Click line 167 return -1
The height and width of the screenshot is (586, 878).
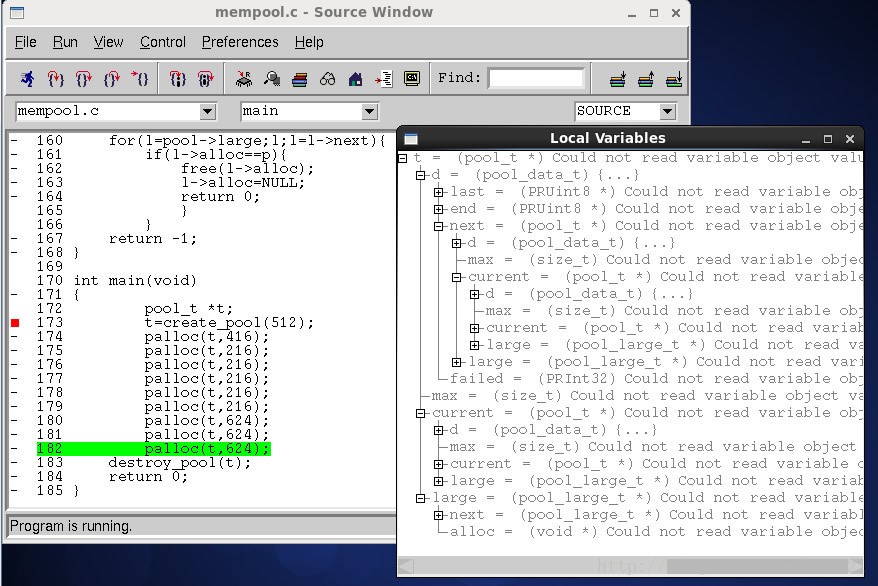(x=153, y=238)
